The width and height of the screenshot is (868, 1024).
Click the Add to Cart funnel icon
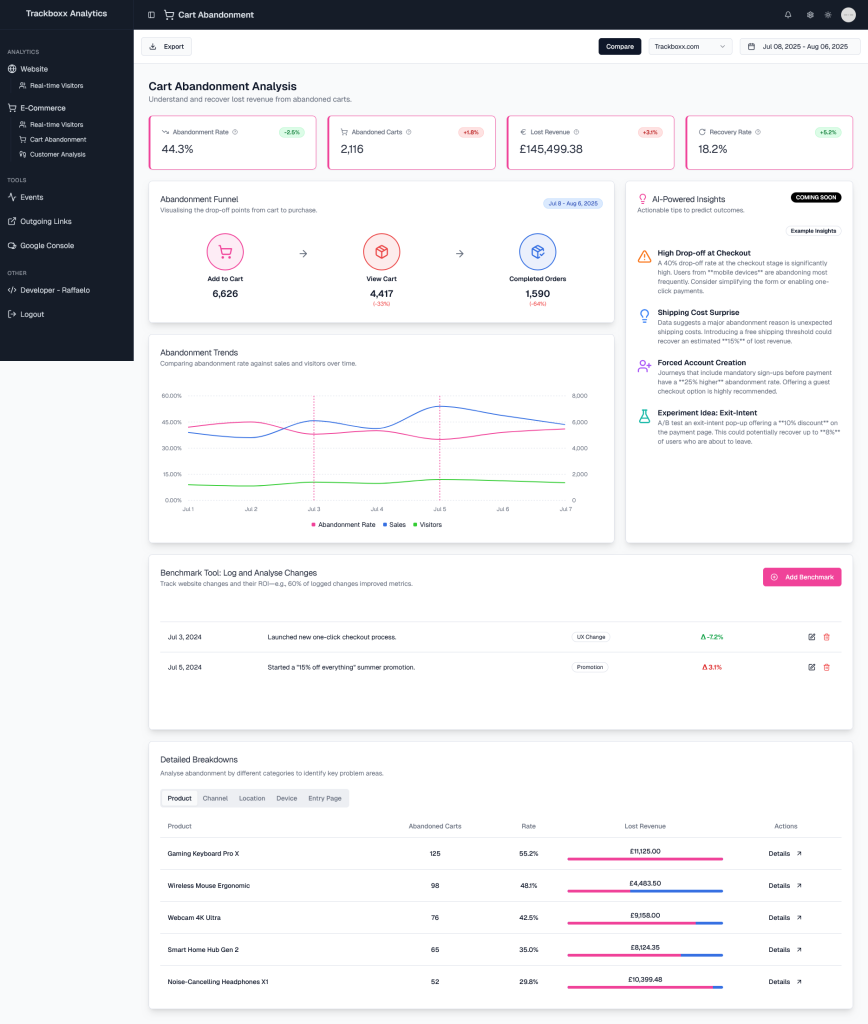point(225,252)
